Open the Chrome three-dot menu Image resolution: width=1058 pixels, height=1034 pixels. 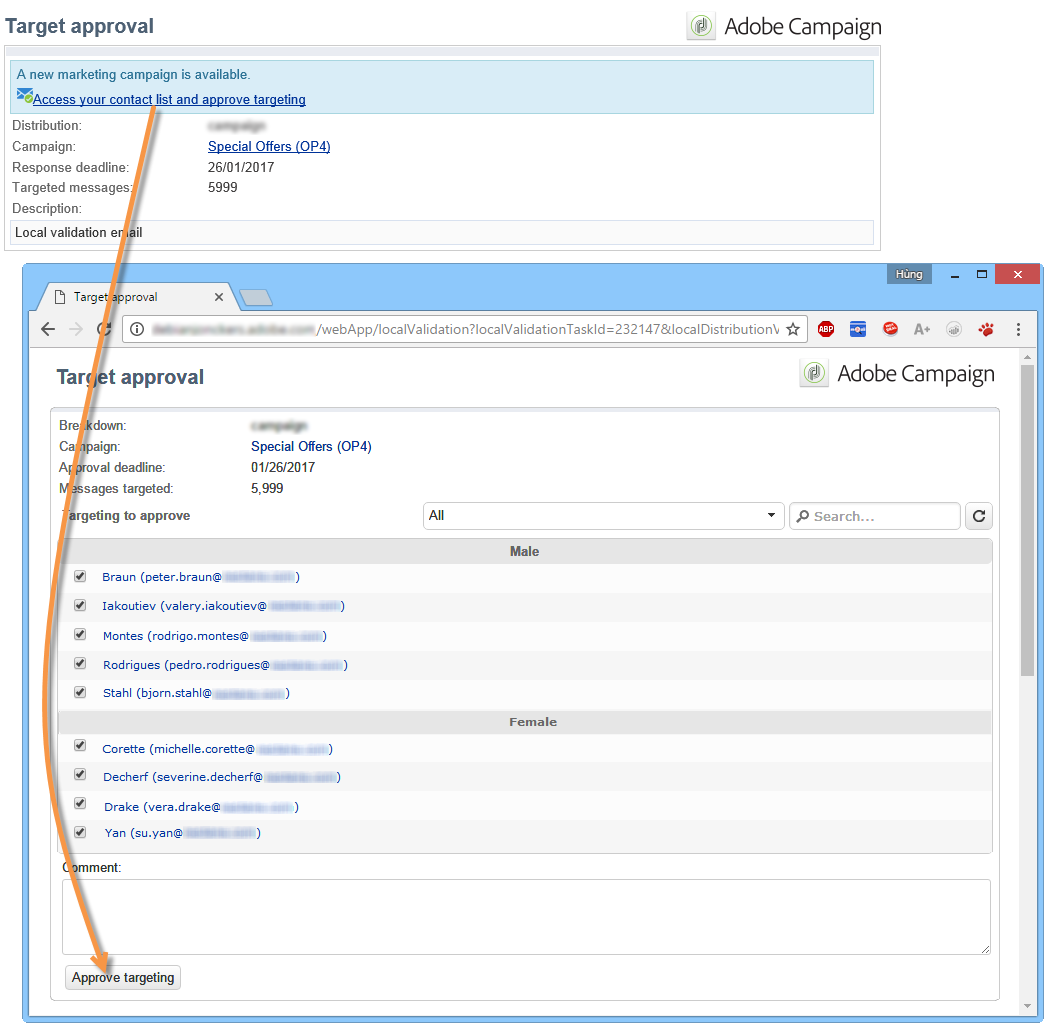(1018, 329)
